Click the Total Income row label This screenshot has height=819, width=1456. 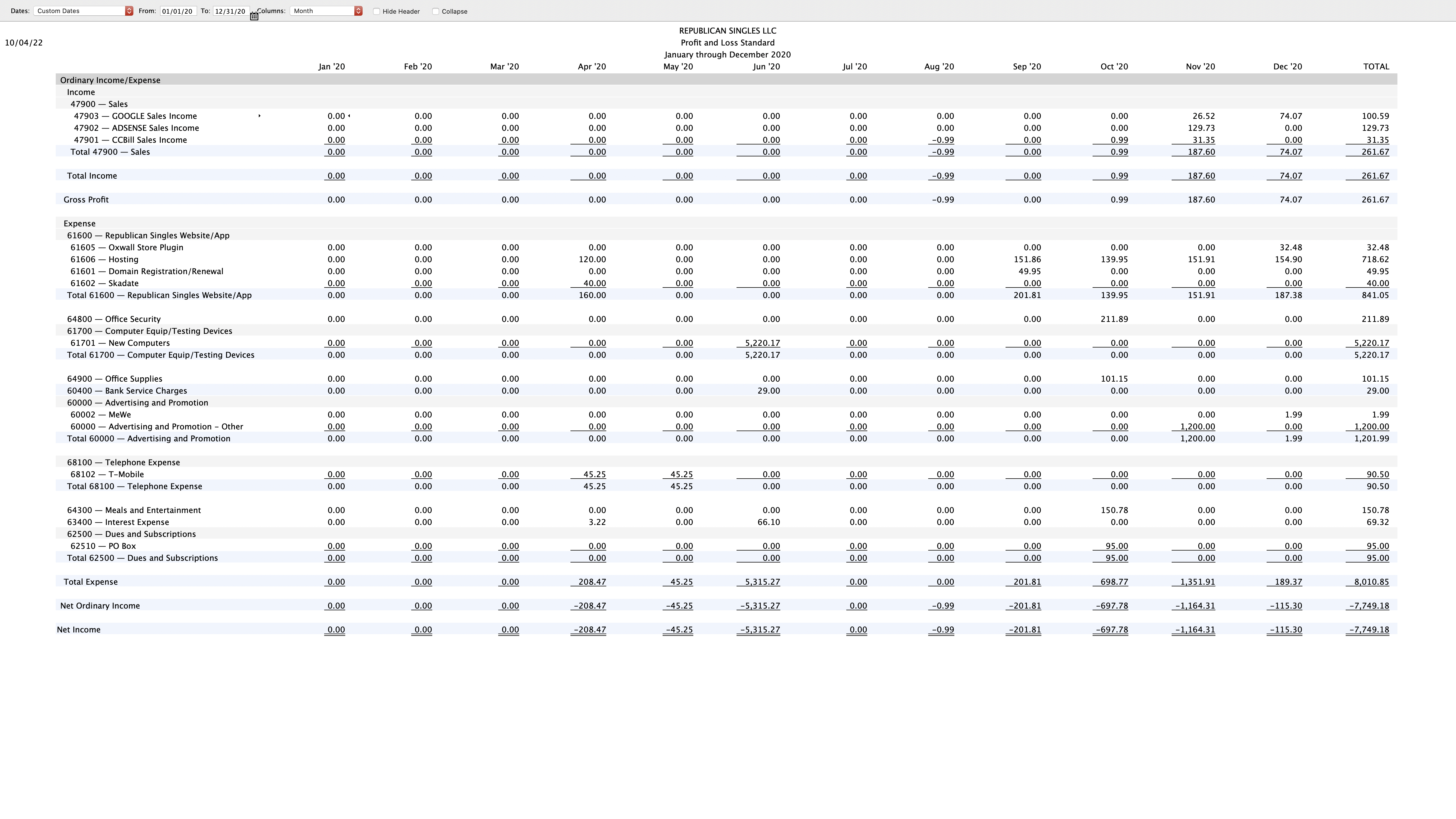click(x=92, y=176)
